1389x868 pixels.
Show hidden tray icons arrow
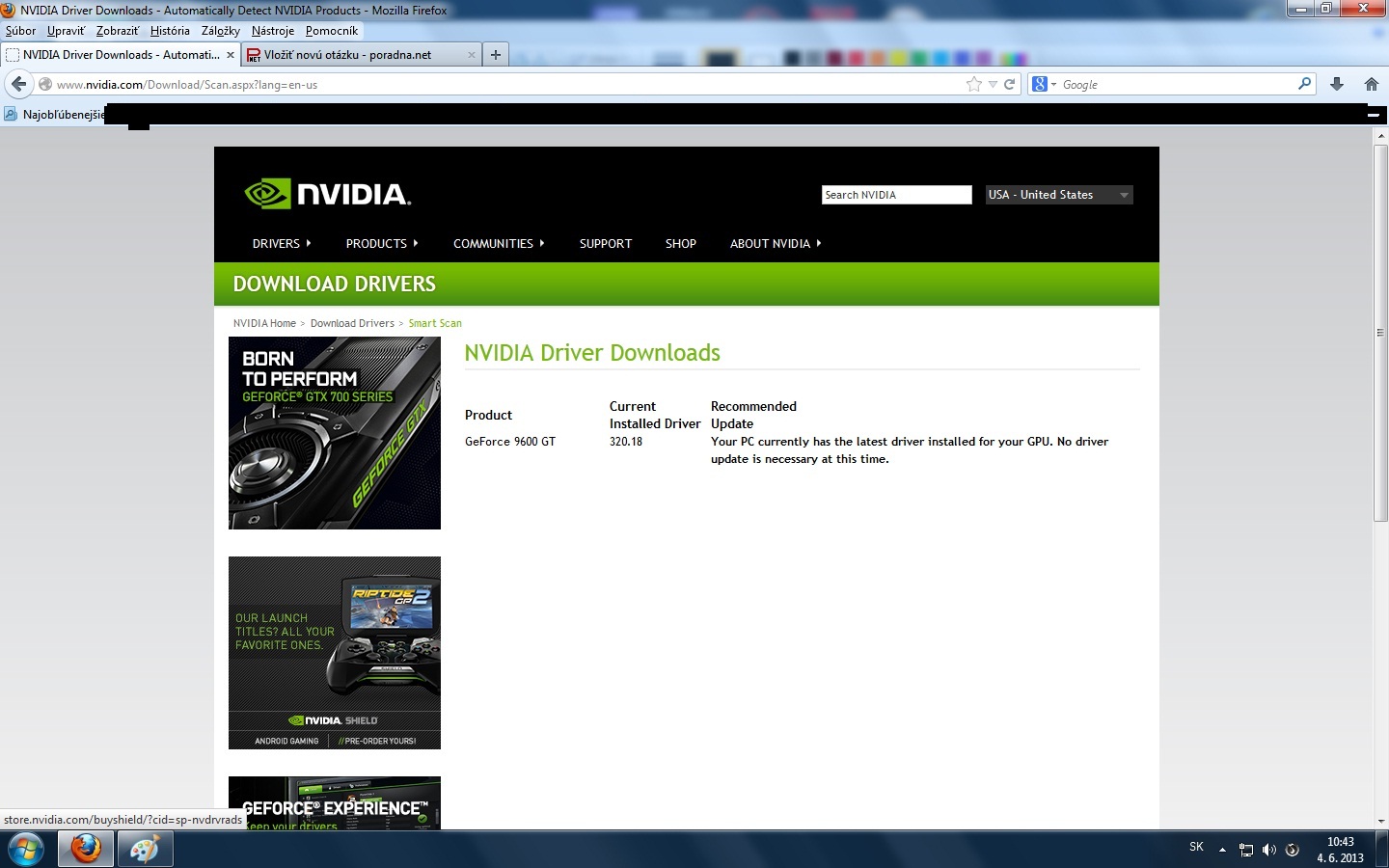pos(1222,850)
